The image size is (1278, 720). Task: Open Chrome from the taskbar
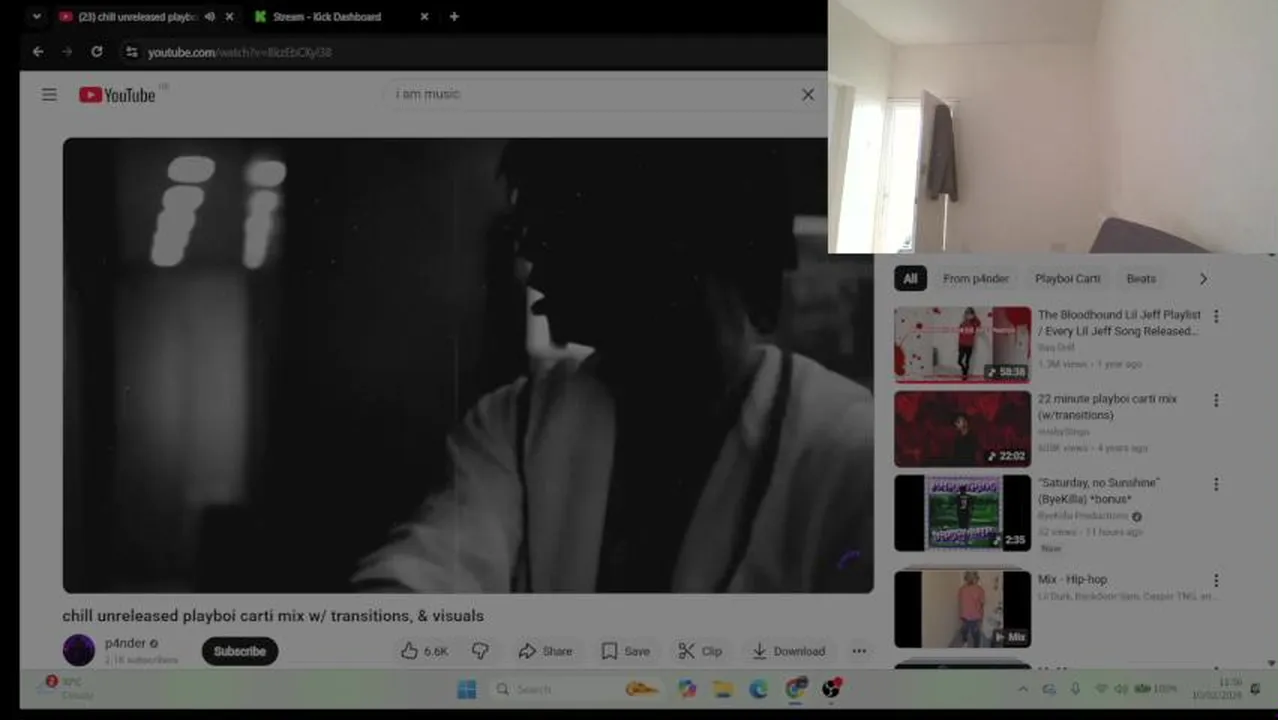(795, 689)
